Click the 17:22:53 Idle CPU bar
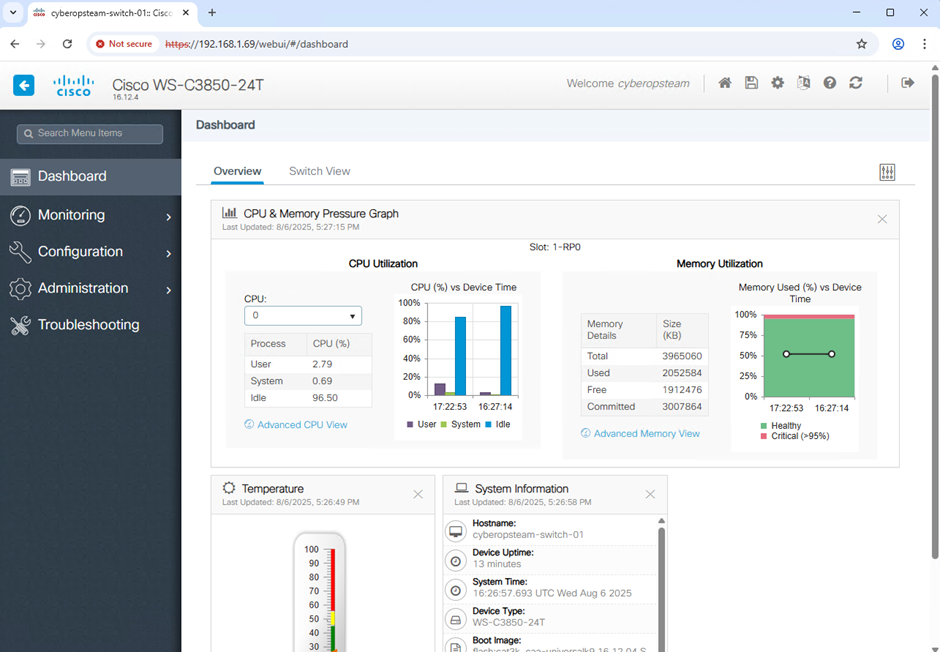 460,356
